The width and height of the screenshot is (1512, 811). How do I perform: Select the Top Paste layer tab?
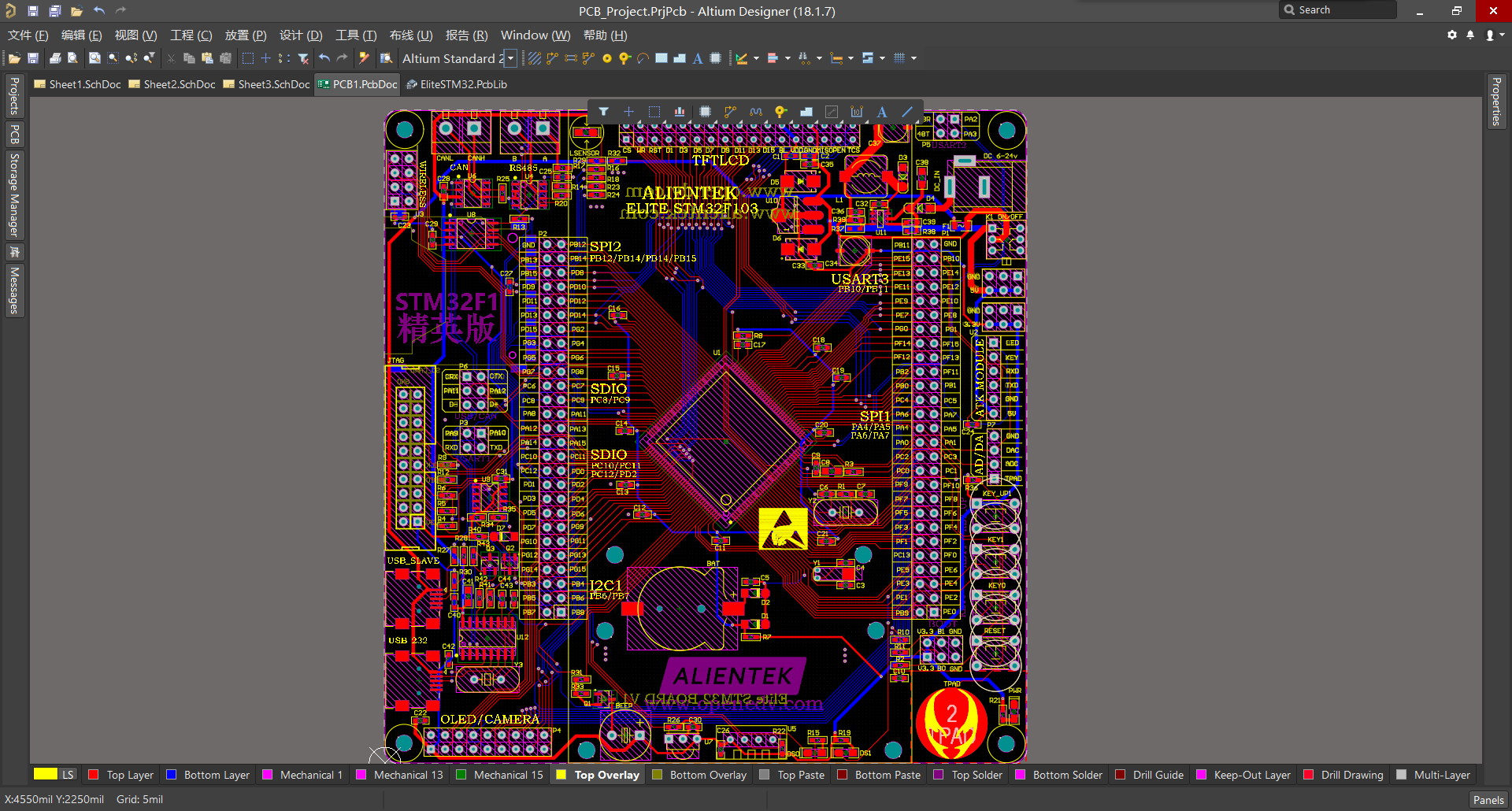pos(793,775)
